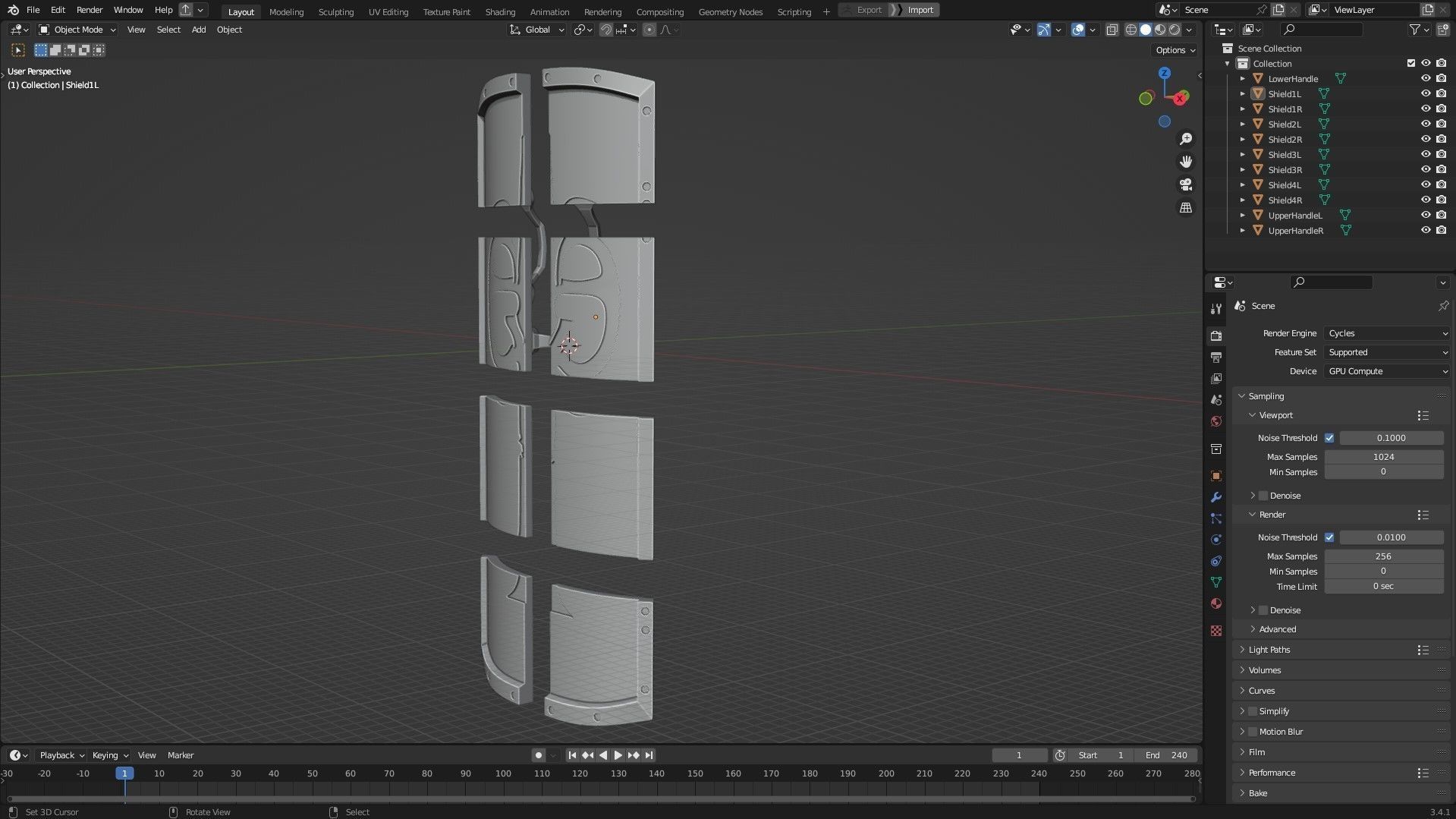The height and width of the screenshot is (819, 1456).
Task: Toggle Render Noise Threshold checkbox
Action: (1329, 537)
